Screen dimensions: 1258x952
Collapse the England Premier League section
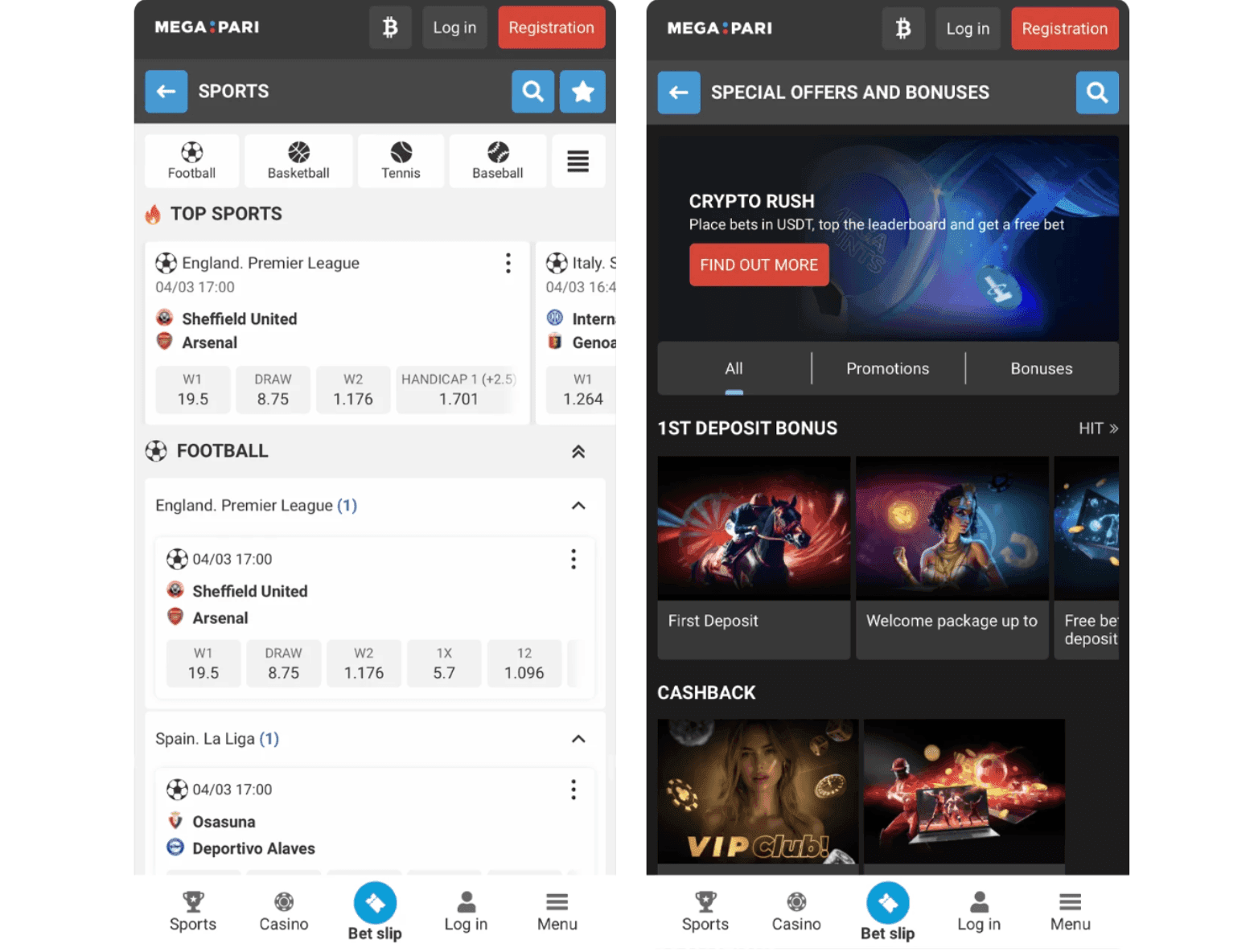coord(578,506)
